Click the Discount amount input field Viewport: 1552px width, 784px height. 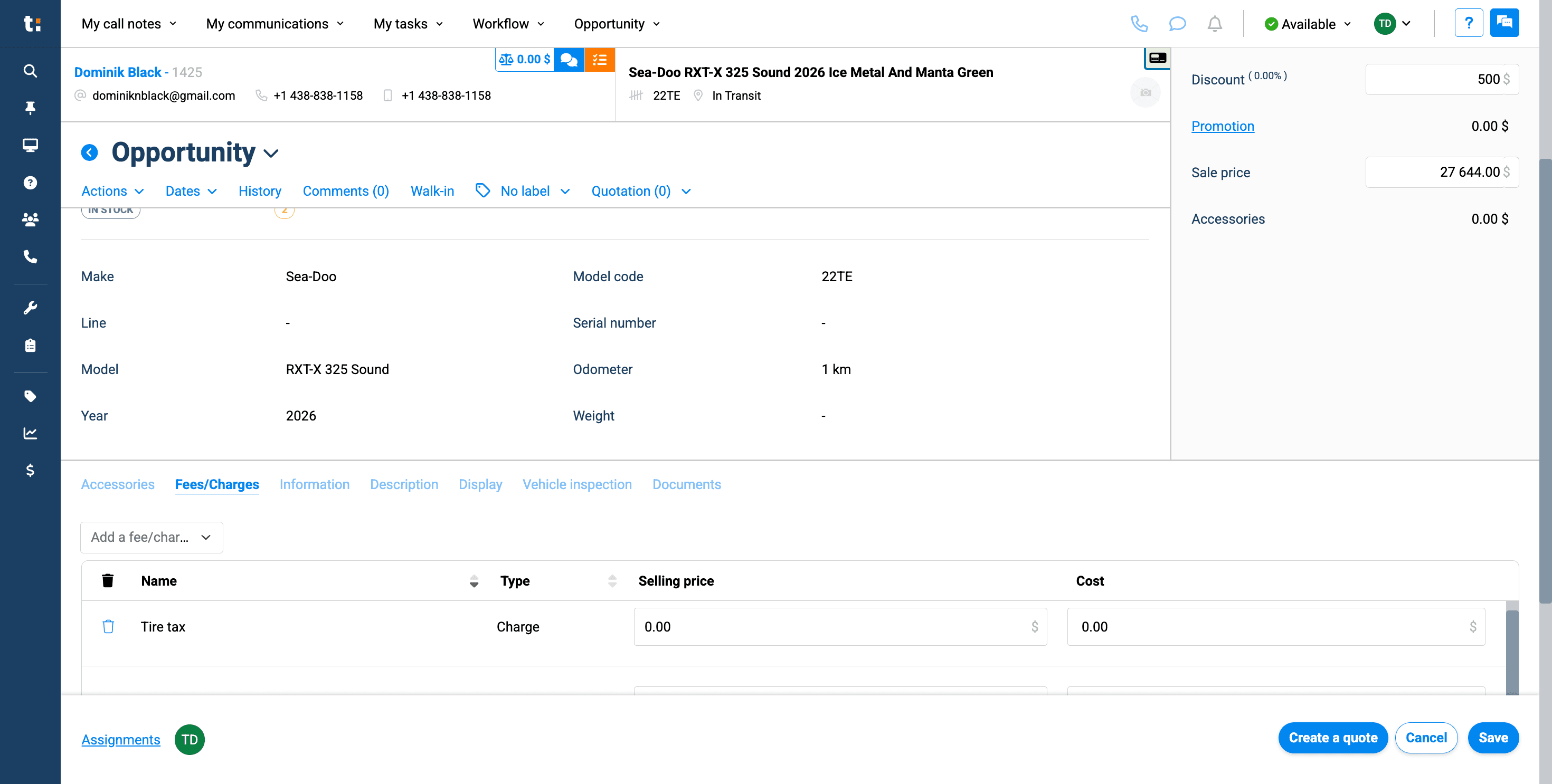[1441, 79]
